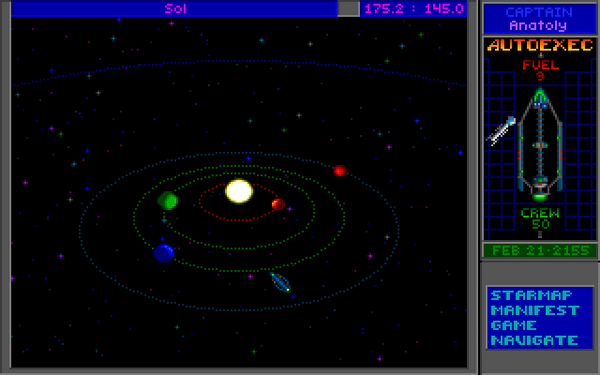Click the small red-orange planet near the Sun

click(278, 204)
